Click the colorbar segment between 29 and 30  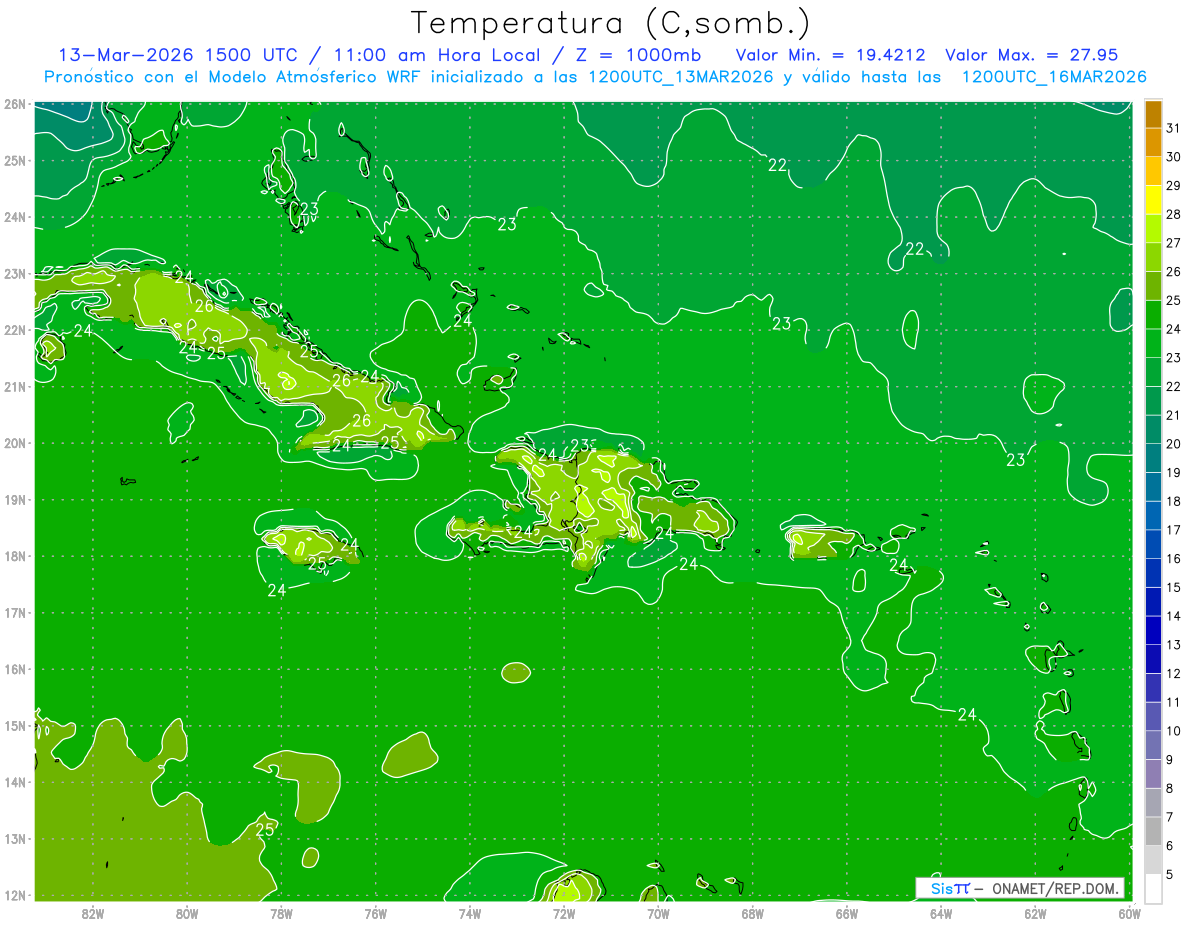pyautogui.click(x=1153, y=171)
